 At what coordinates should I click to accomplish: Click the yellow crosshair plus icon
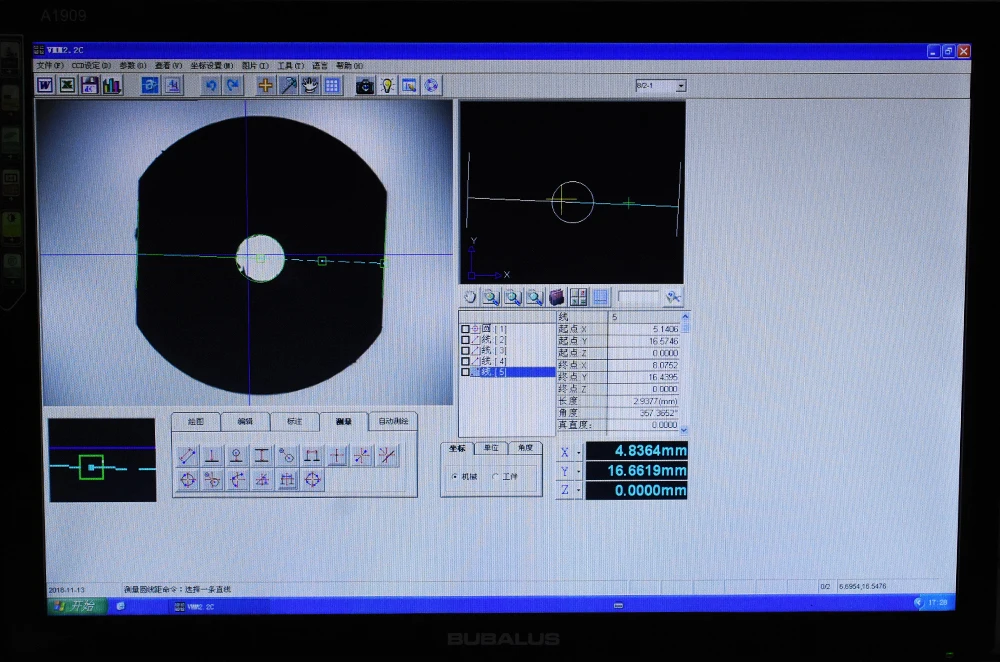click(x=265, y=85)
